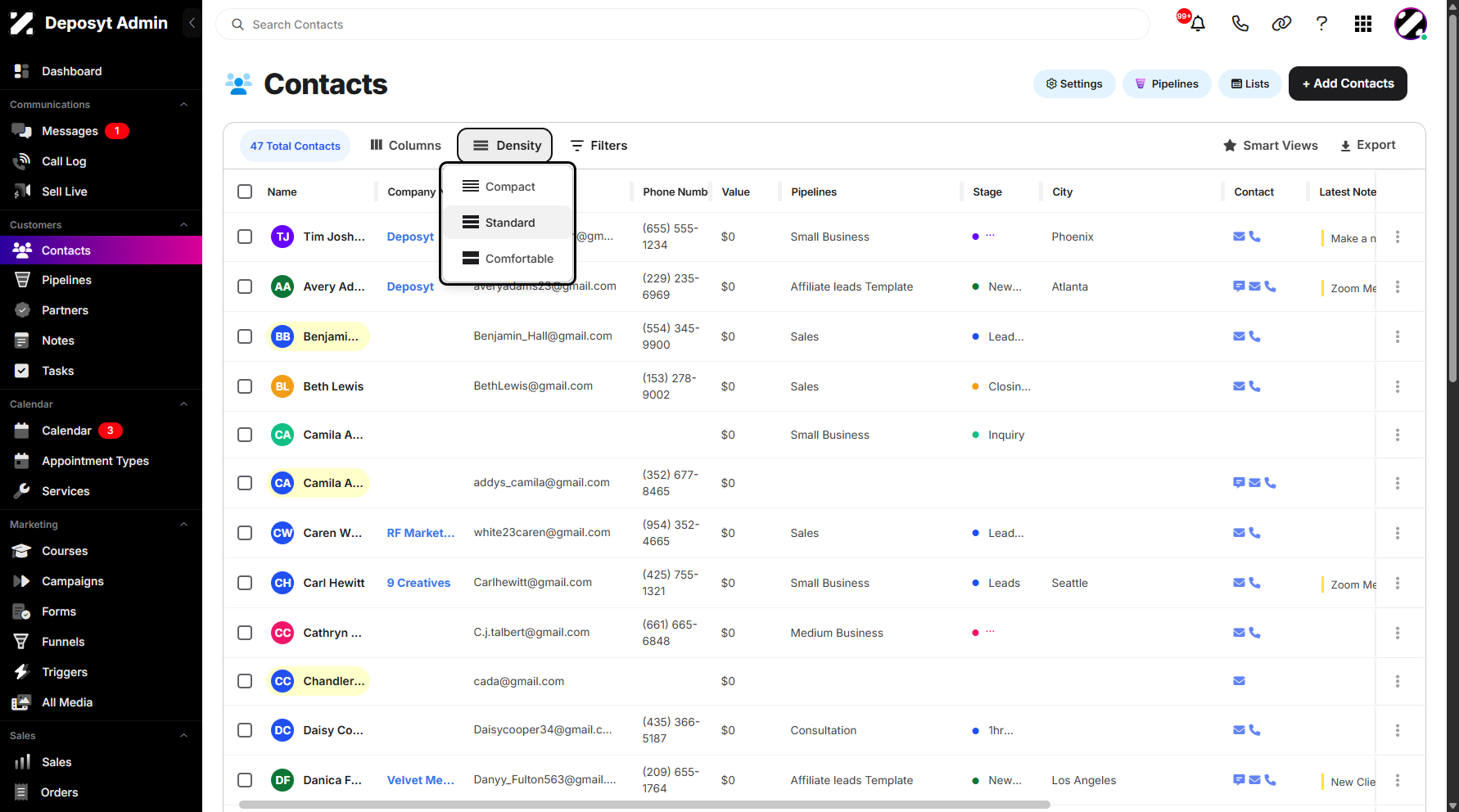This screenshot has width=1459, height=812.
Task: Open the phone dialer icon in header
Action: click(1240, 24)
